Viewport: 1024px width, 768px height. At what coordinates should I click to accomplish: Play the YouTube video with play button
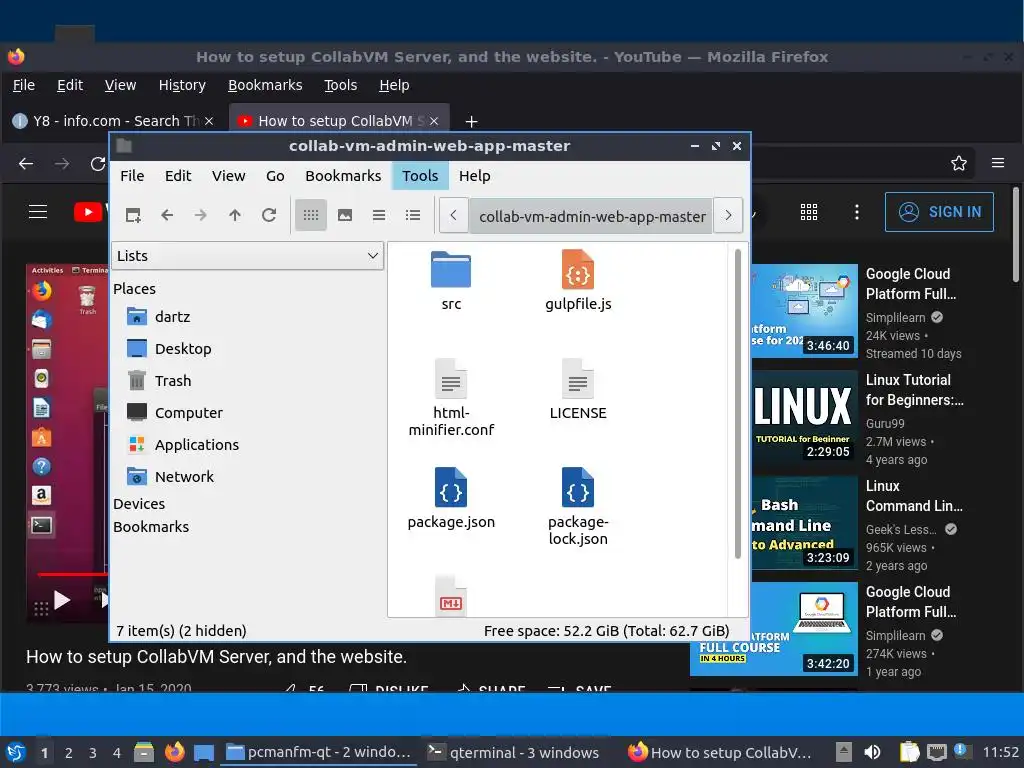pos(62,600)
